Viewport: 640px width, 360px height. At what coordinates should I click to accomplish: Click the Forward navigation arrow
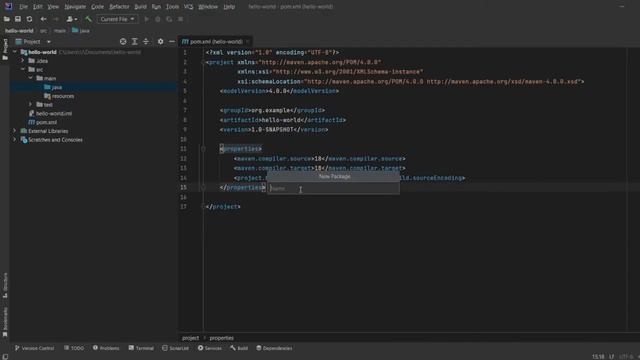(x=56, y=19)
